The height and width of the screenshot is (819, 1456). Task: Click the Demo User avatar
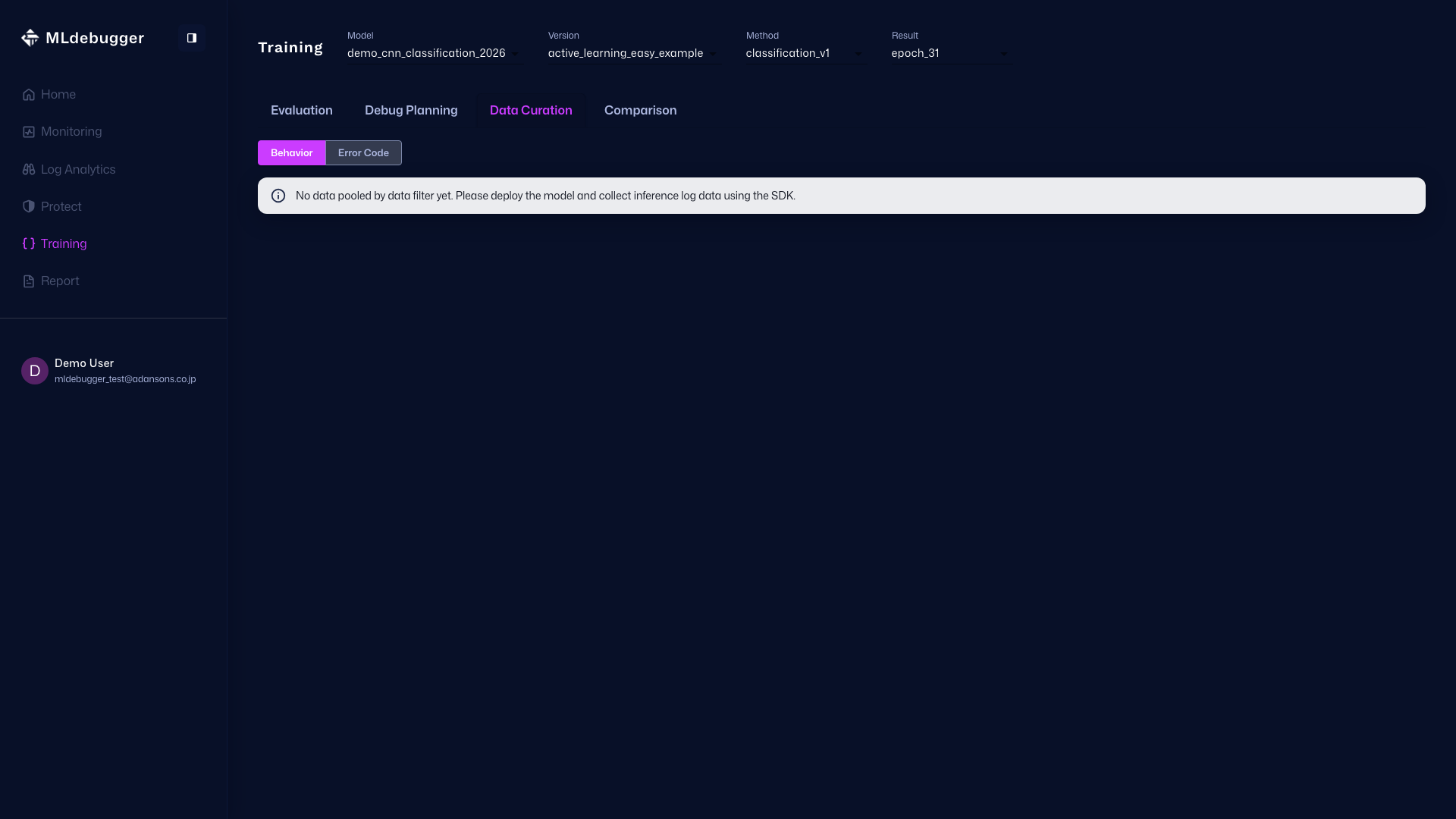[35, 371]
